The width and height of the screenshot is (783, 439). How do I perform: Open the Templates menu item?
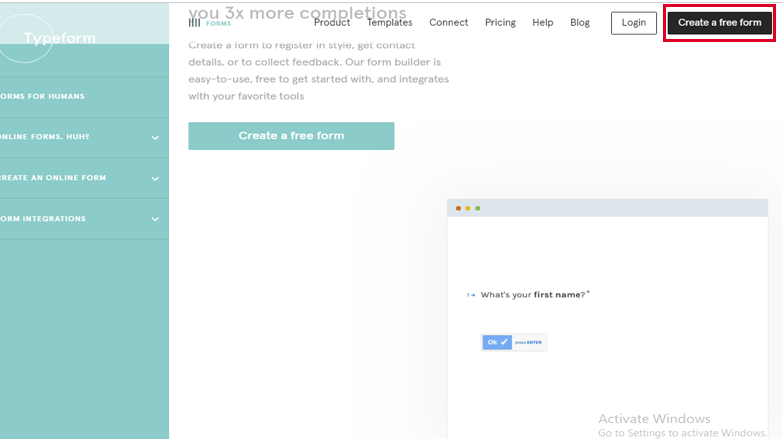(x=390, y=22)
